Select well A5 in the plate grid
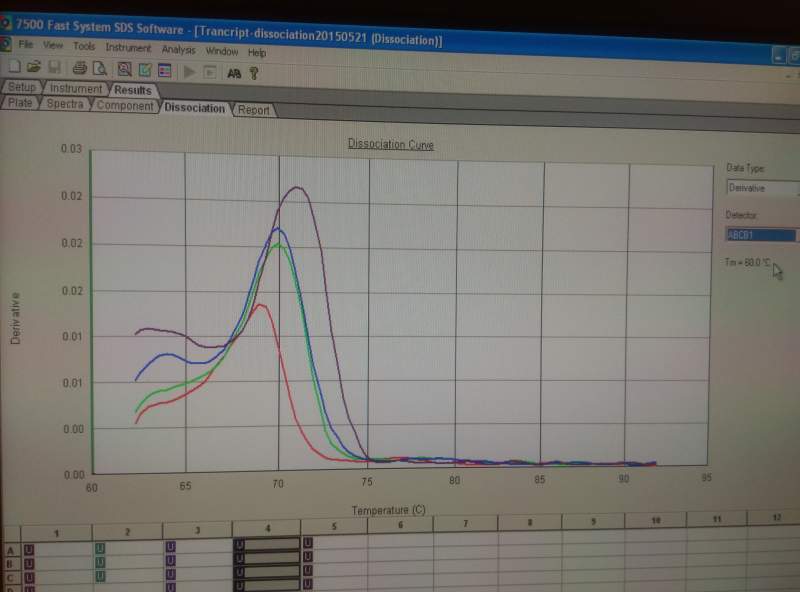This screenshot has width=800, height=592. tap(335, 543)
